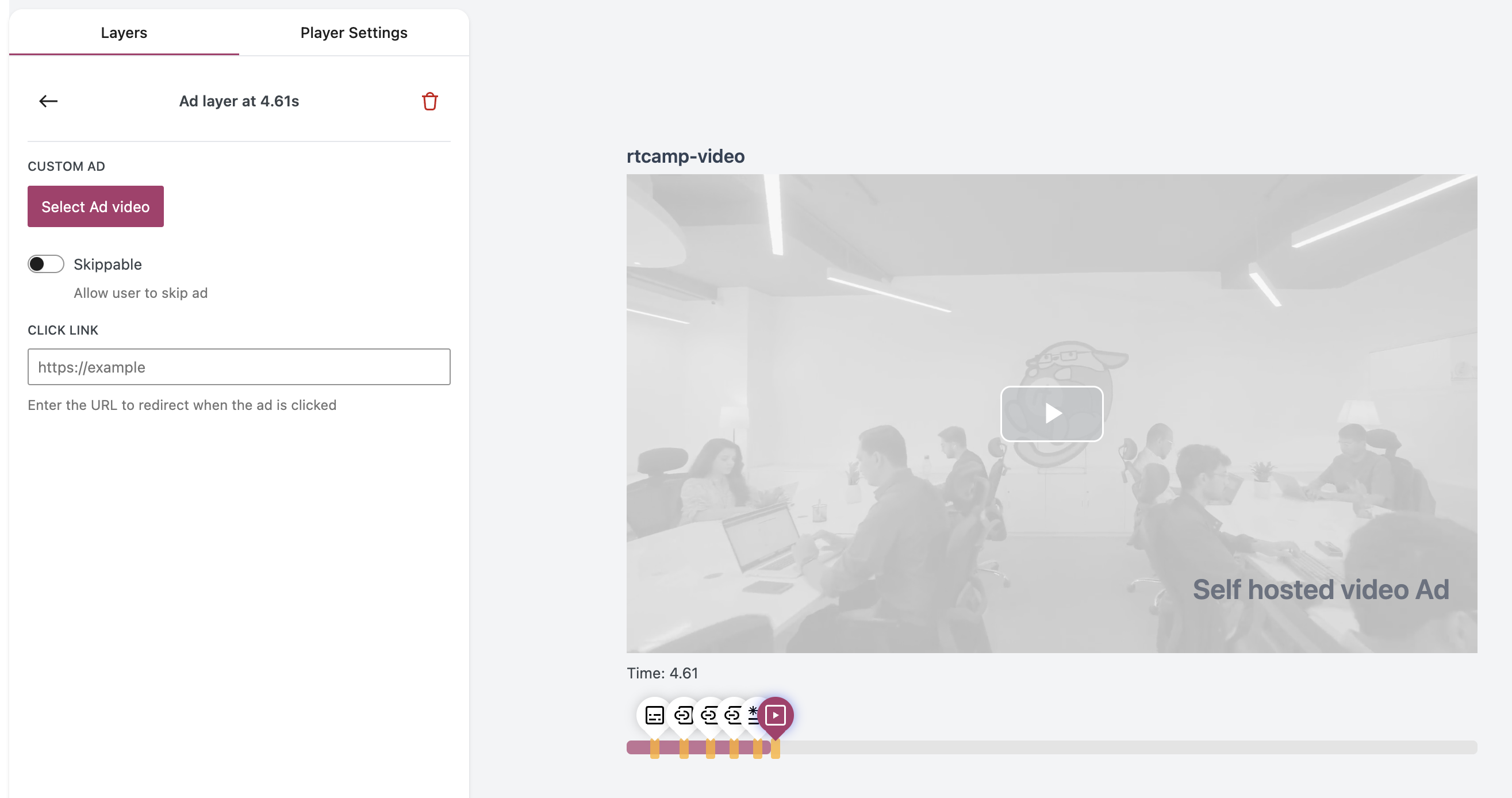Switch to the Layers tab
This screenshot has width=1512, height=798.
click(x=123, y=32)
